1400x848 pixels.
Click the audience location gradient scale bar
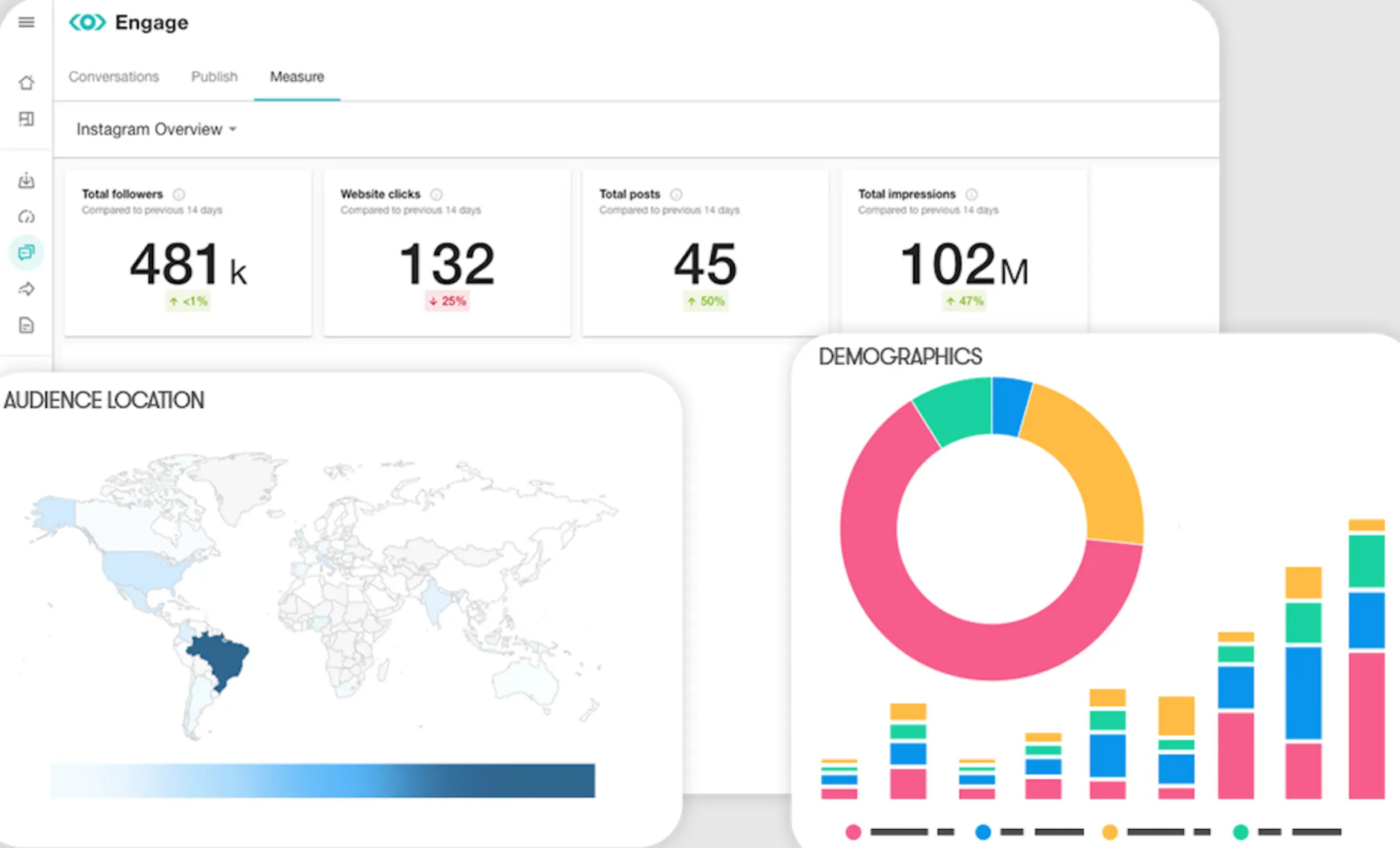coord(323,782)
